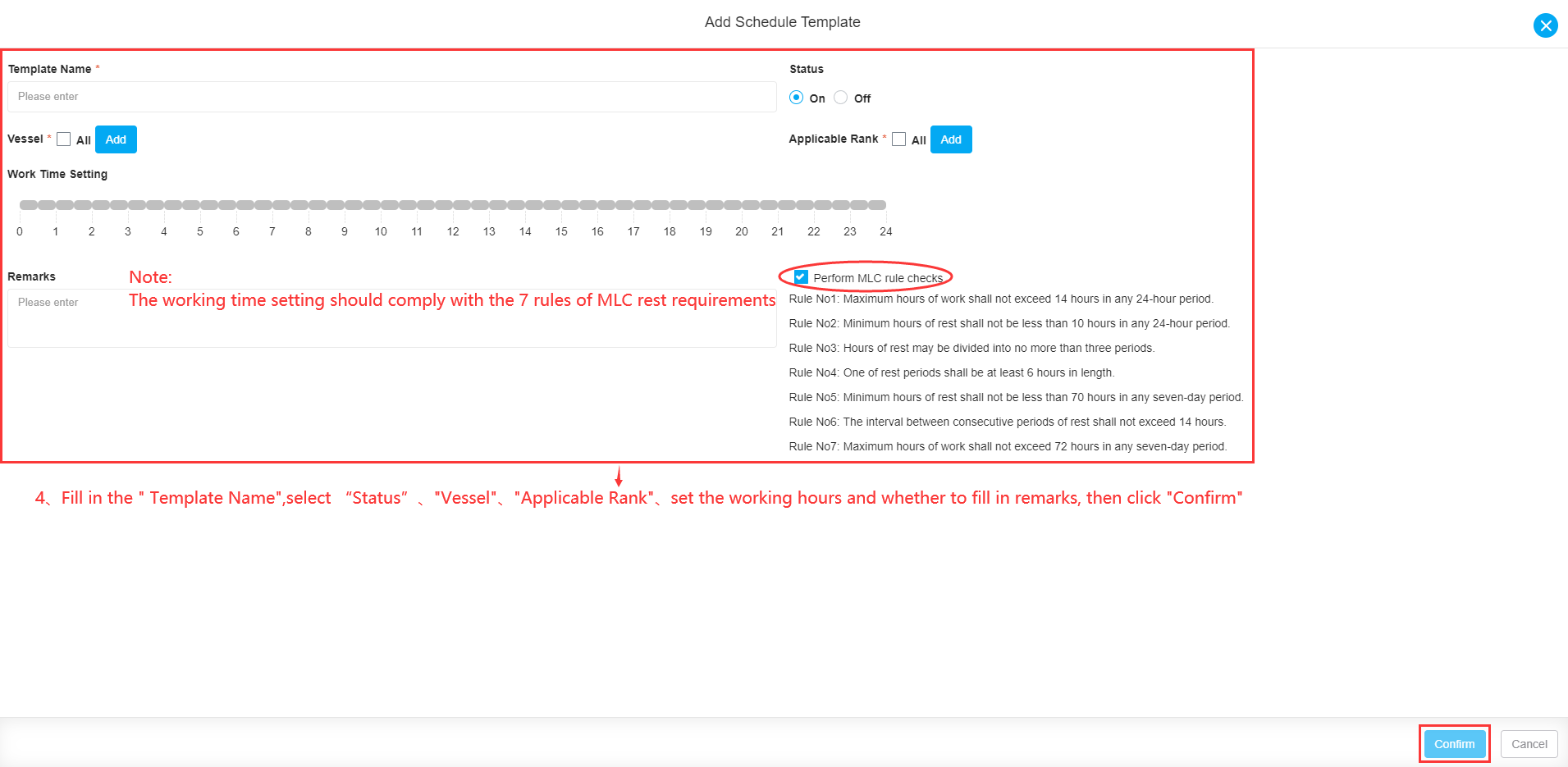Click the timeline segment just before hour 24

pyautogui.click(x=877, y=205)
